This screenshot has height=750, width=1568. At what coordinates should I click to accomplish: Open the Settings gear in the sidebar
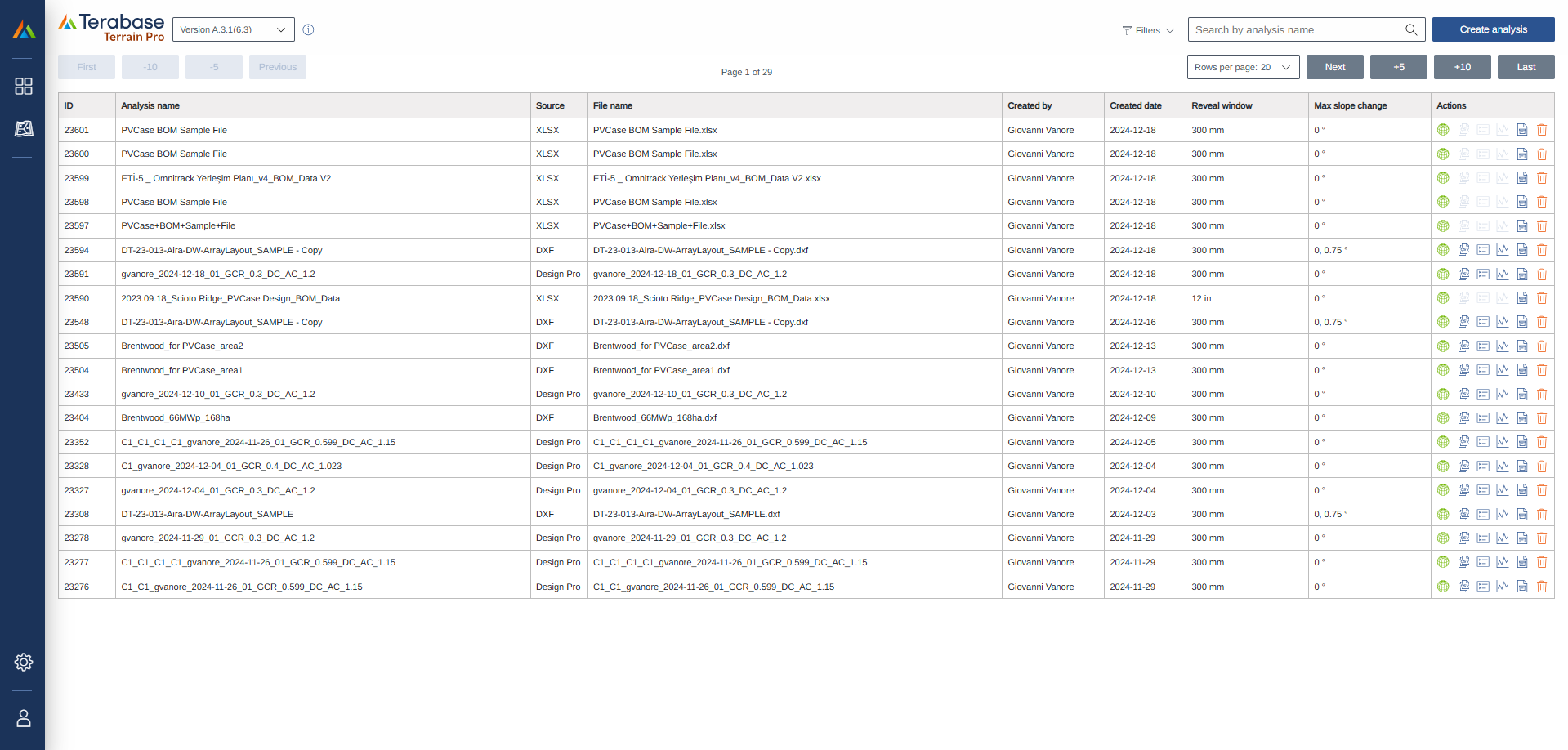point(23,663)
